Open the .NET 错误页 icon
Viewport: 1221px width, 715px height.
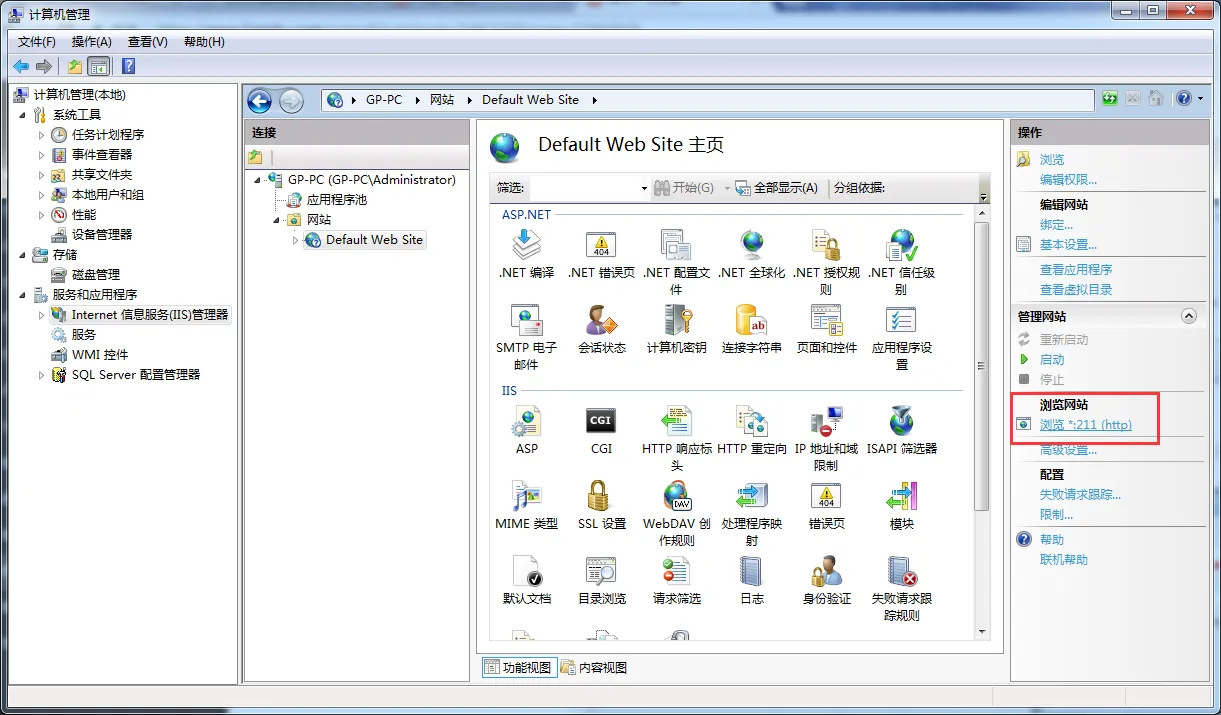click(x=601, y=245)
